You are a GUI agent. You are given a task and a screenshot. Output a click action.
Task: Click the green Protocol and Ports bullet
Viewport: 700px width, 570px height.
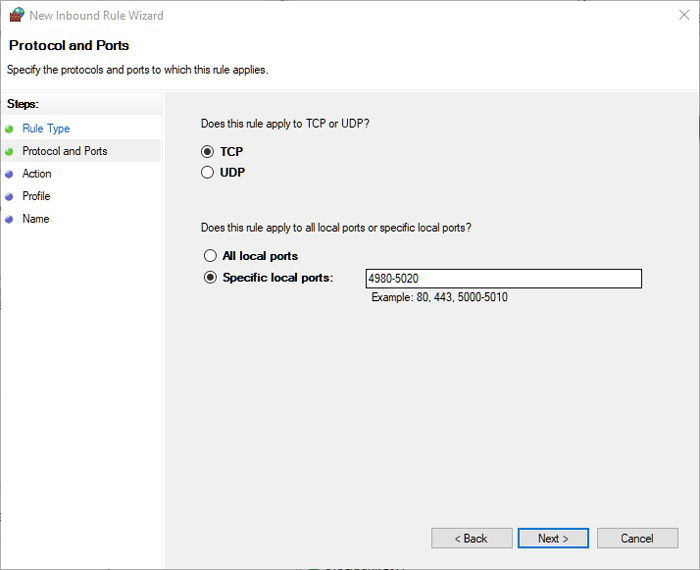(x=9, y=151)
